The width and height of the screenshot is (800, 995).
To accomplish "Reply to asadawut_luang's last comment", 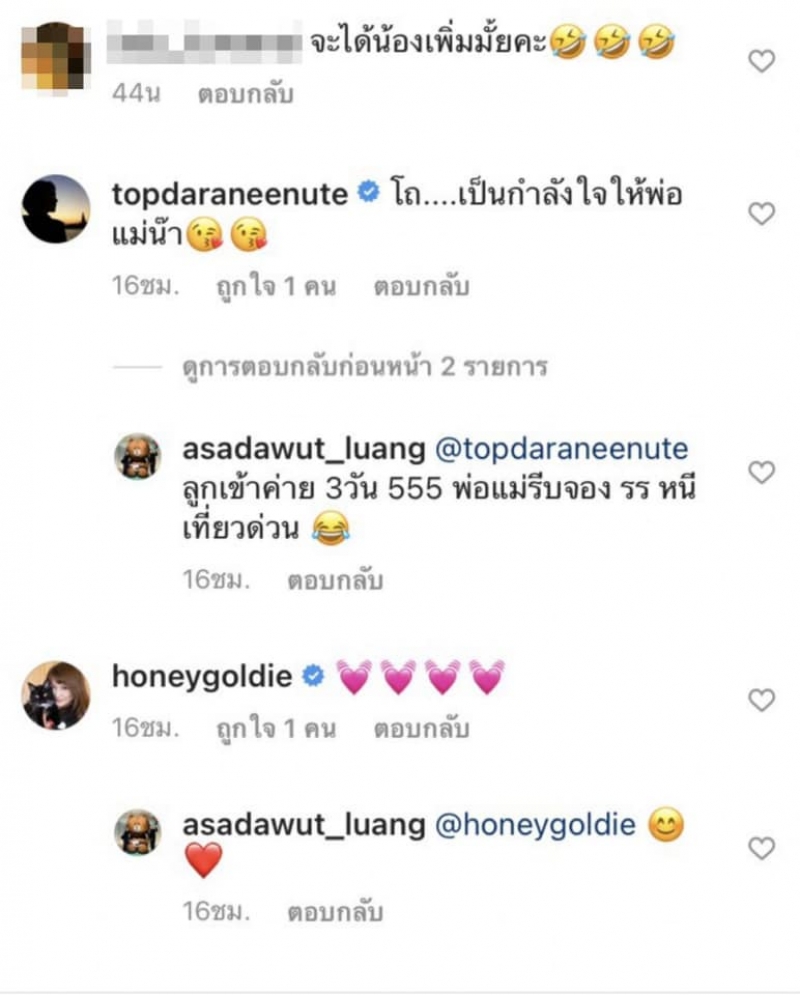I will (x=335, y=913).
